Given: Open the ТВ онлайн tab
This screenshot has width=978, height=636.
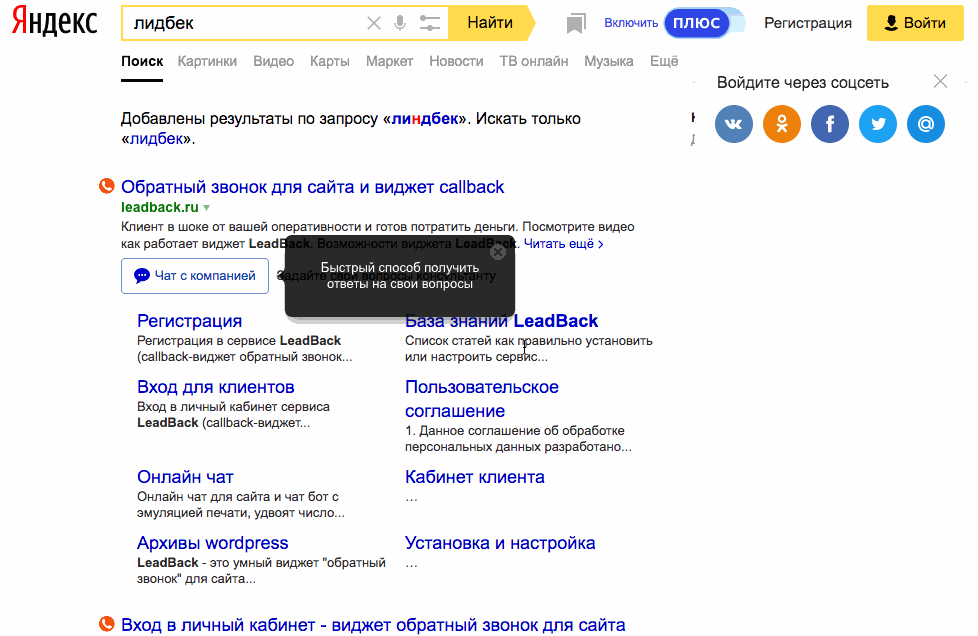Looking at the screenshot, I should coord(533,61).
